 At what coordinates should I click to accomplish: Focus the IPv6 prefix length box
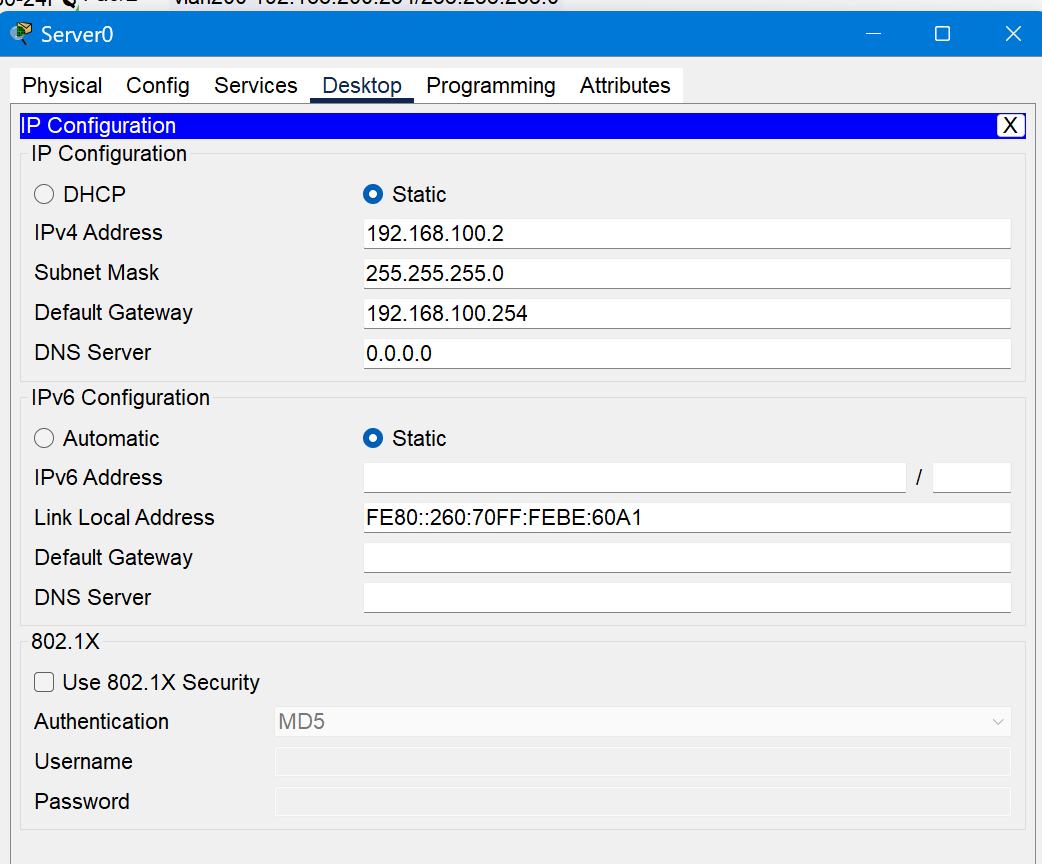(970, 477)
